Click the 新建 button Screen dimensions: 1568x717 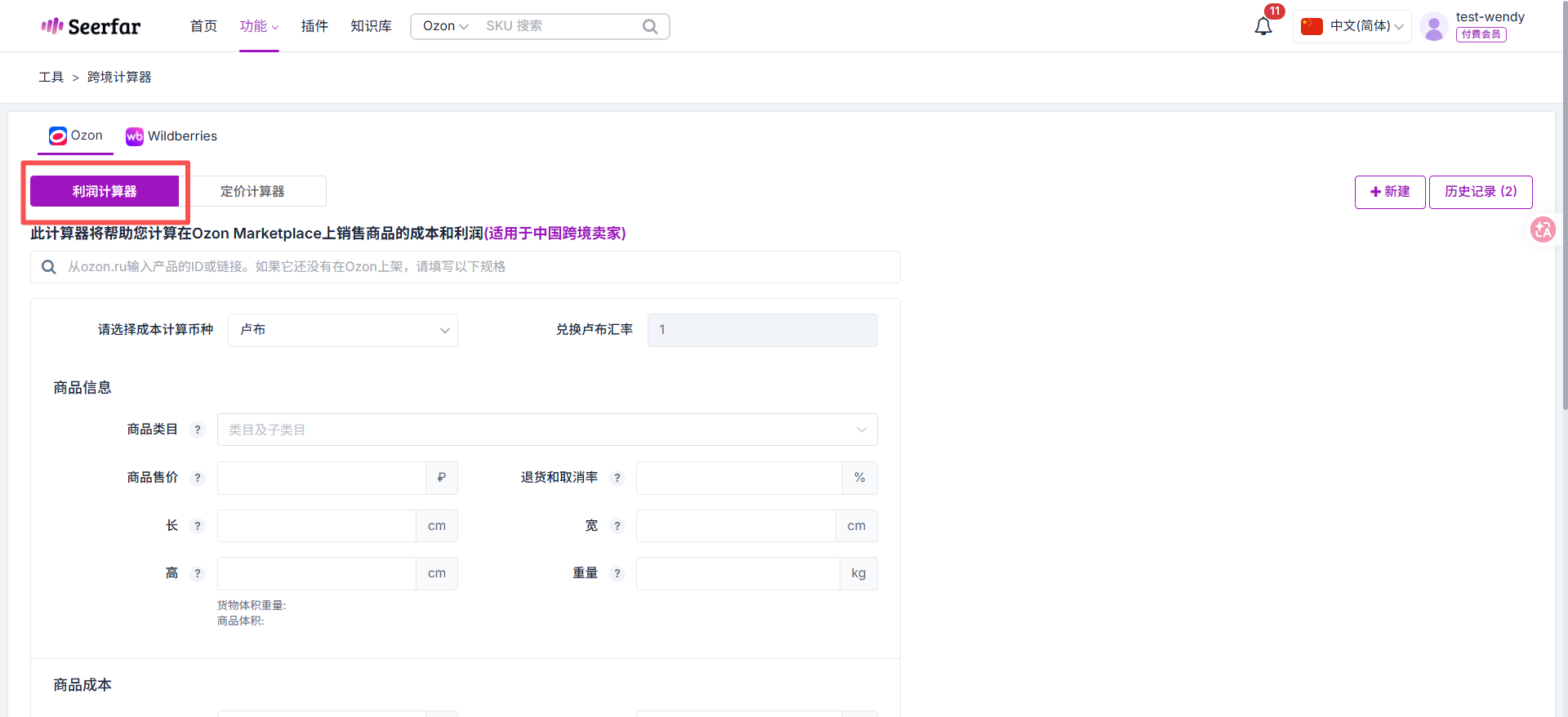tap(1390, 192)
